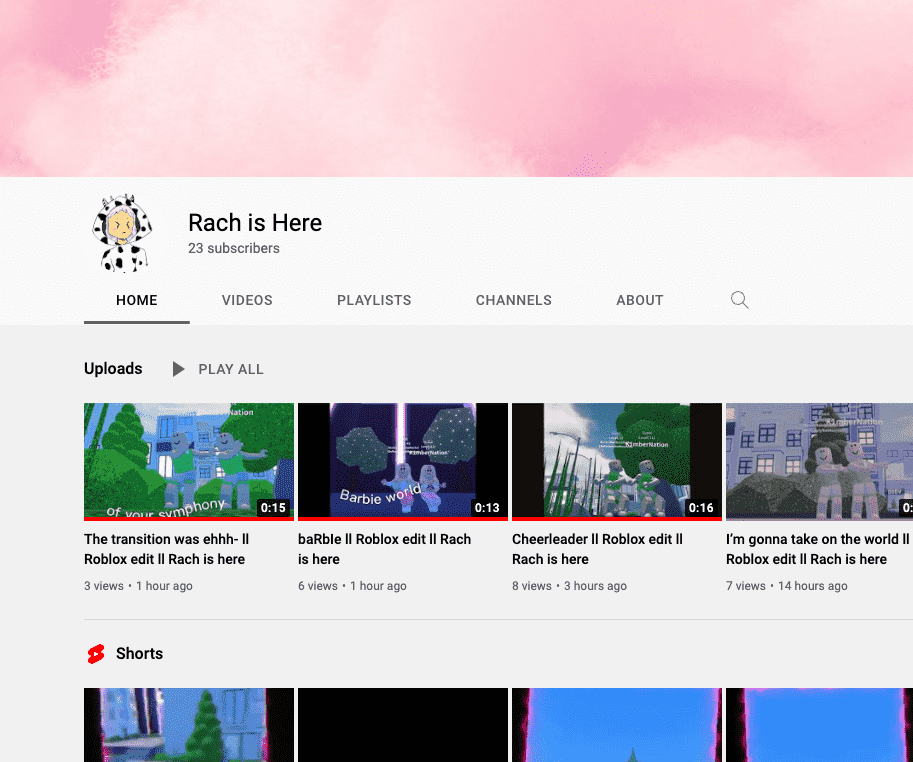
Task: Click the all-black second Shorts thumbnail
Action: coord(403,725)
